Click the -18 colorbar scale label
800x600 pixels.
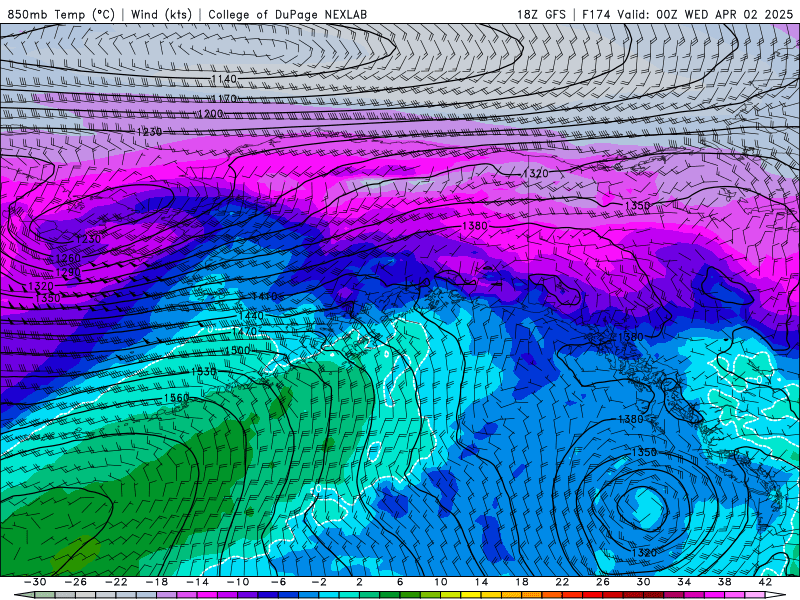coord(157,582)
